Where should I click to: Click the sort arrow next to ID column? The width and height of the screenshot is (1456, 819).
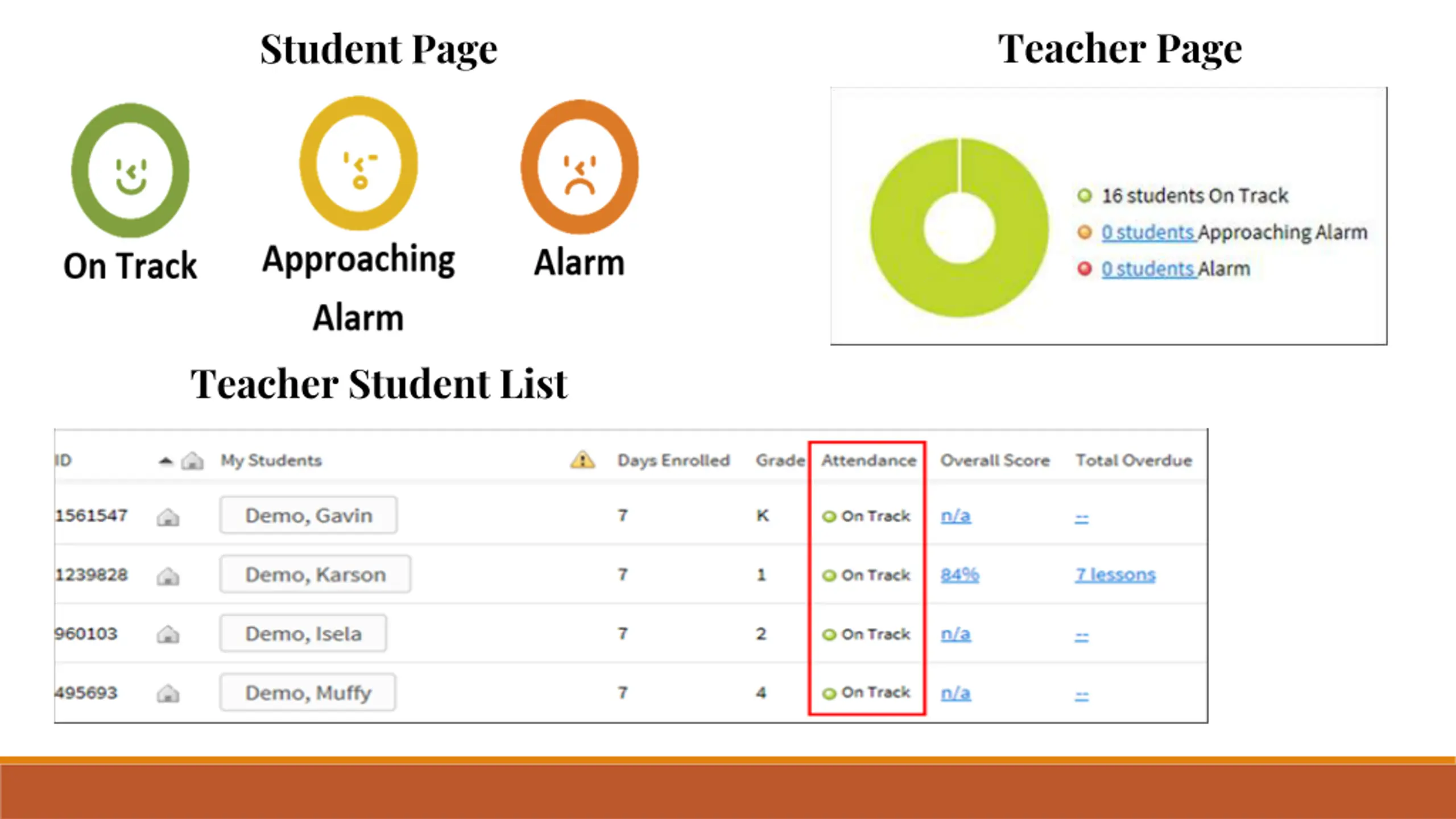(166, 460)
